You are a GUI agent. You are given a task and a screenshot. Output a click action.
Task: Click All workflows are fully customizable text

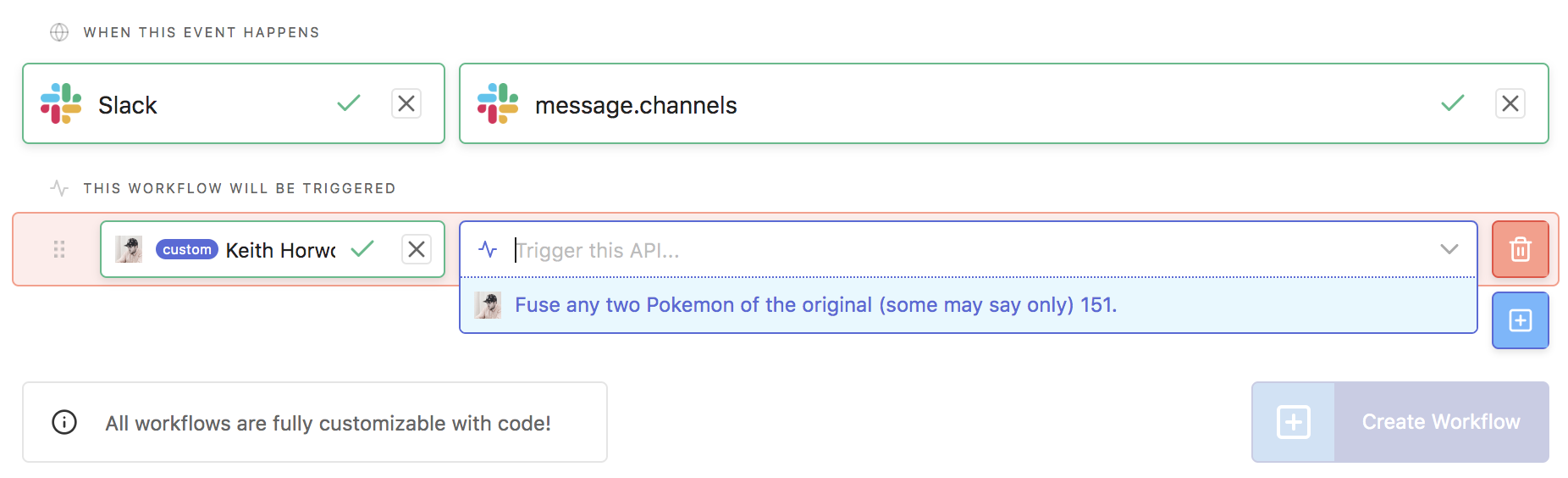click(328, 423)
